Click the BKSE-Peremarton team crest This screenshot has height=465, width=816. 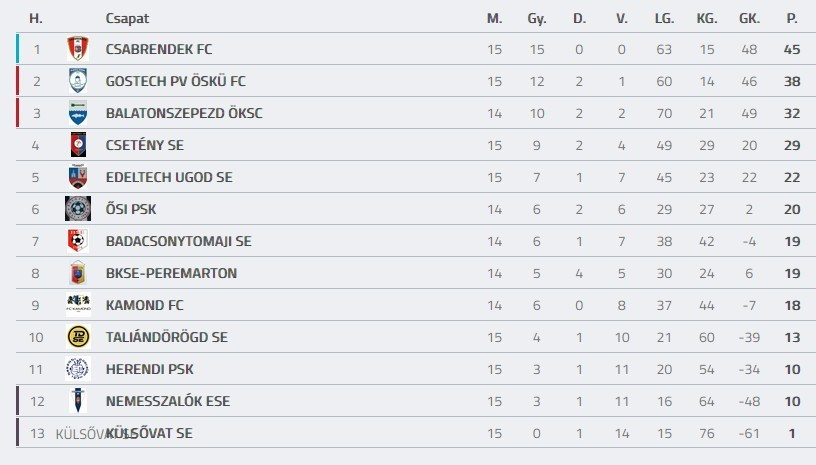tap(77, 273)
